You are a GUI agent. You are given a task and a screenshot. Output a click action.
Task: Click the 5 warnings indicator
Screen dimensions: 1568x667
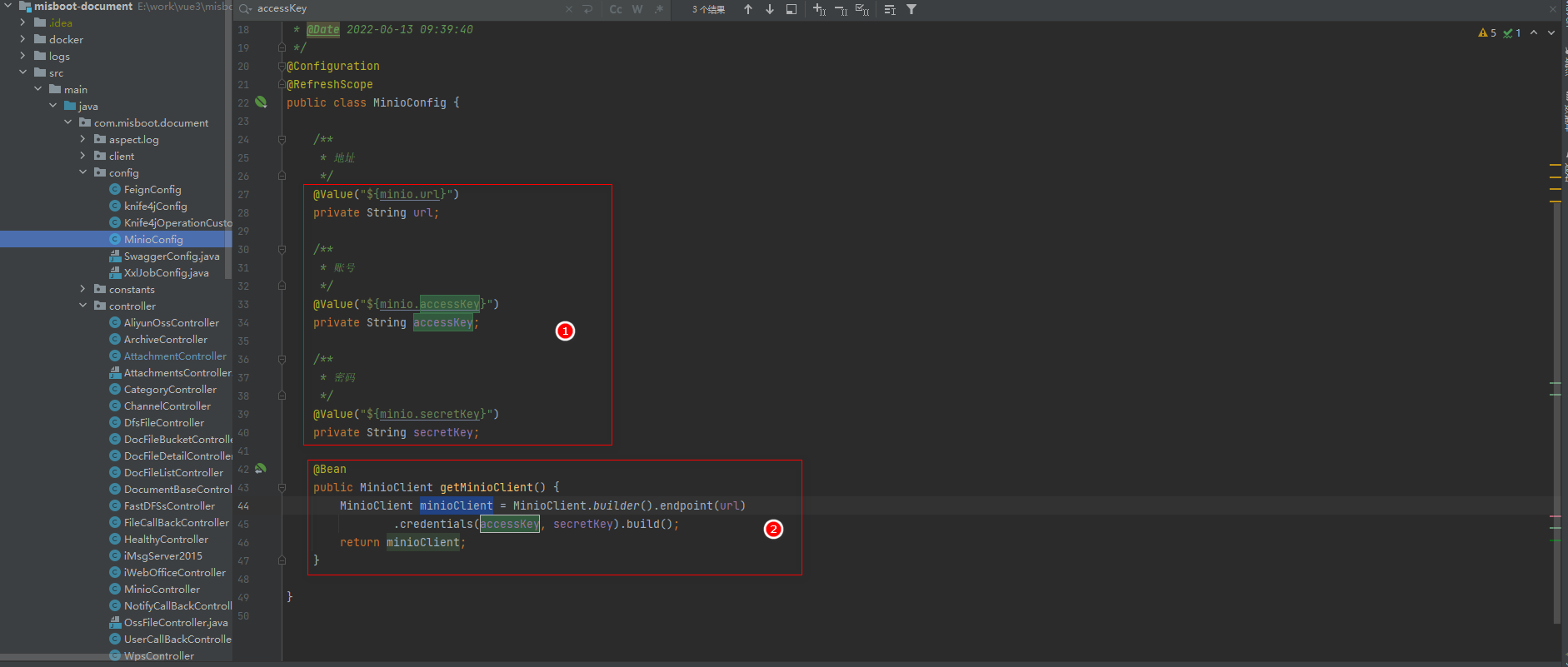tap(1487, 33)
